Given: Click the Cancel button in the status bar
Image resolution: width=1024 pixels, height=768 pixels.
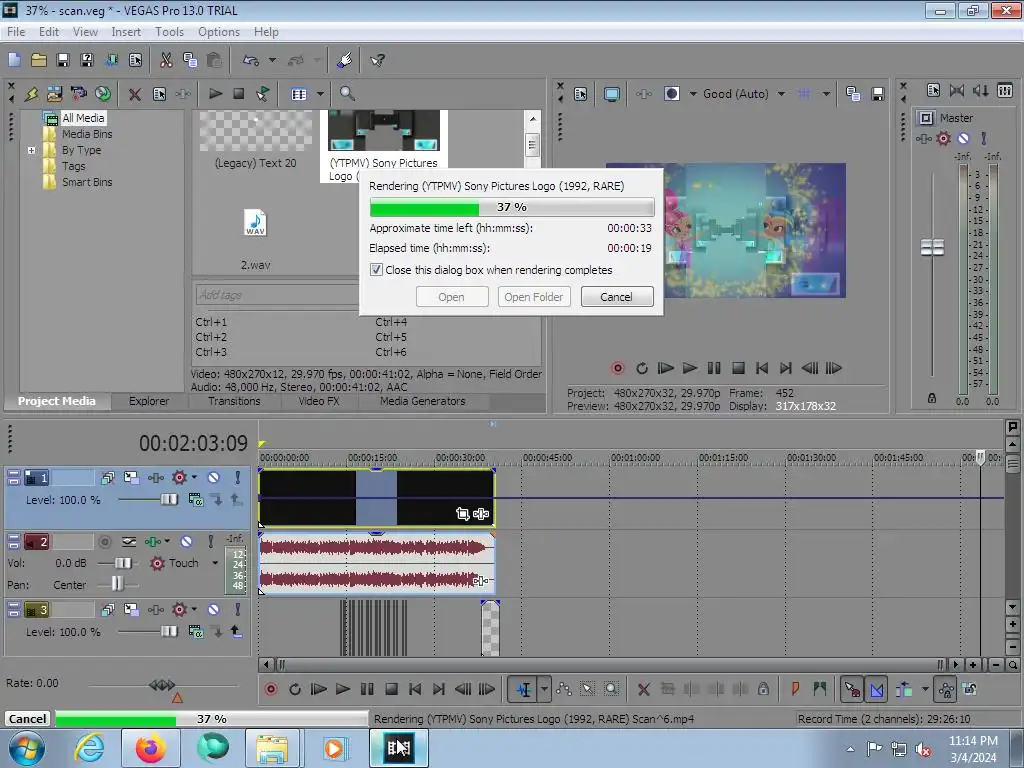Looking at the screenshot, I should 27,719.
